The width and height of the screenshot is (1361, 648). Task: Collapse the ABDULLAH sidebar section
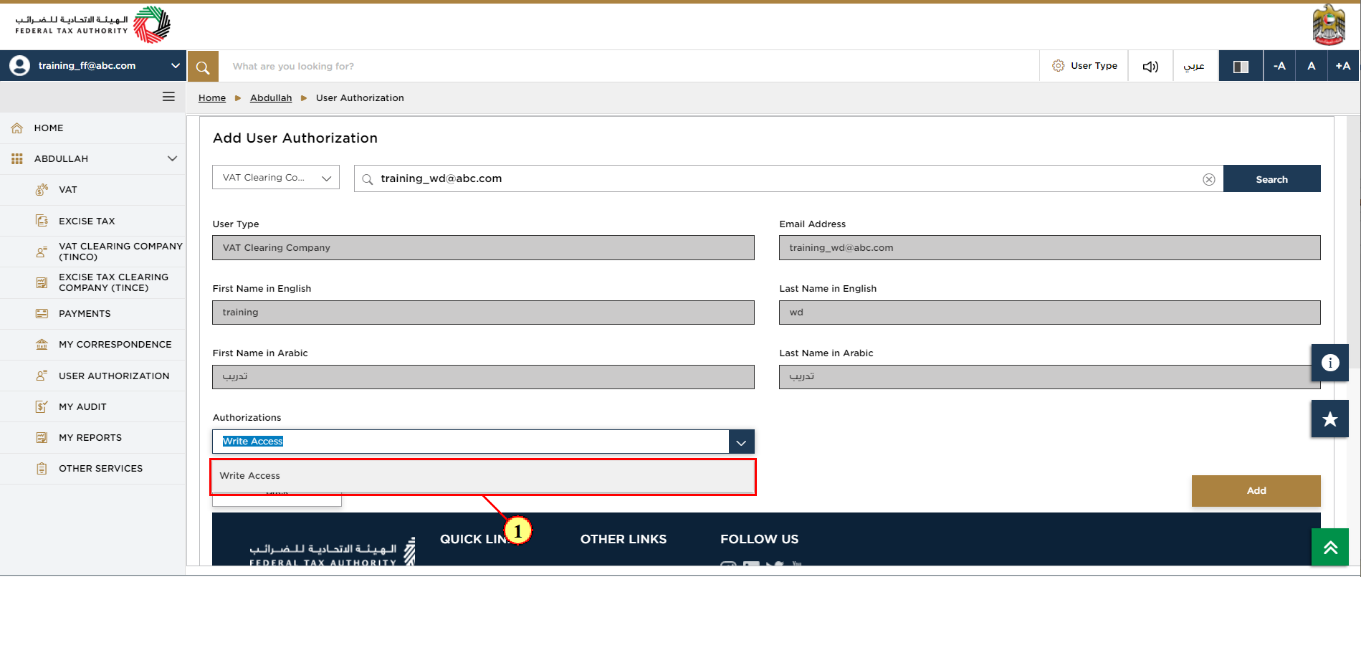tap(172, 159)
